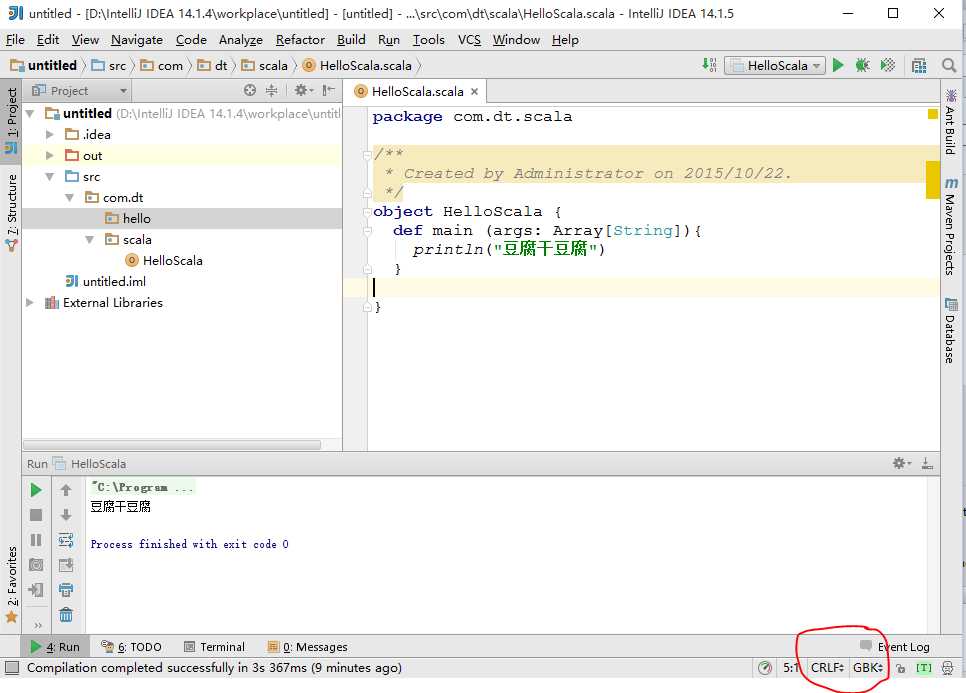Collapse all icon in Project panel
This screenshot has height=693, width=966.
pos(272,91)
